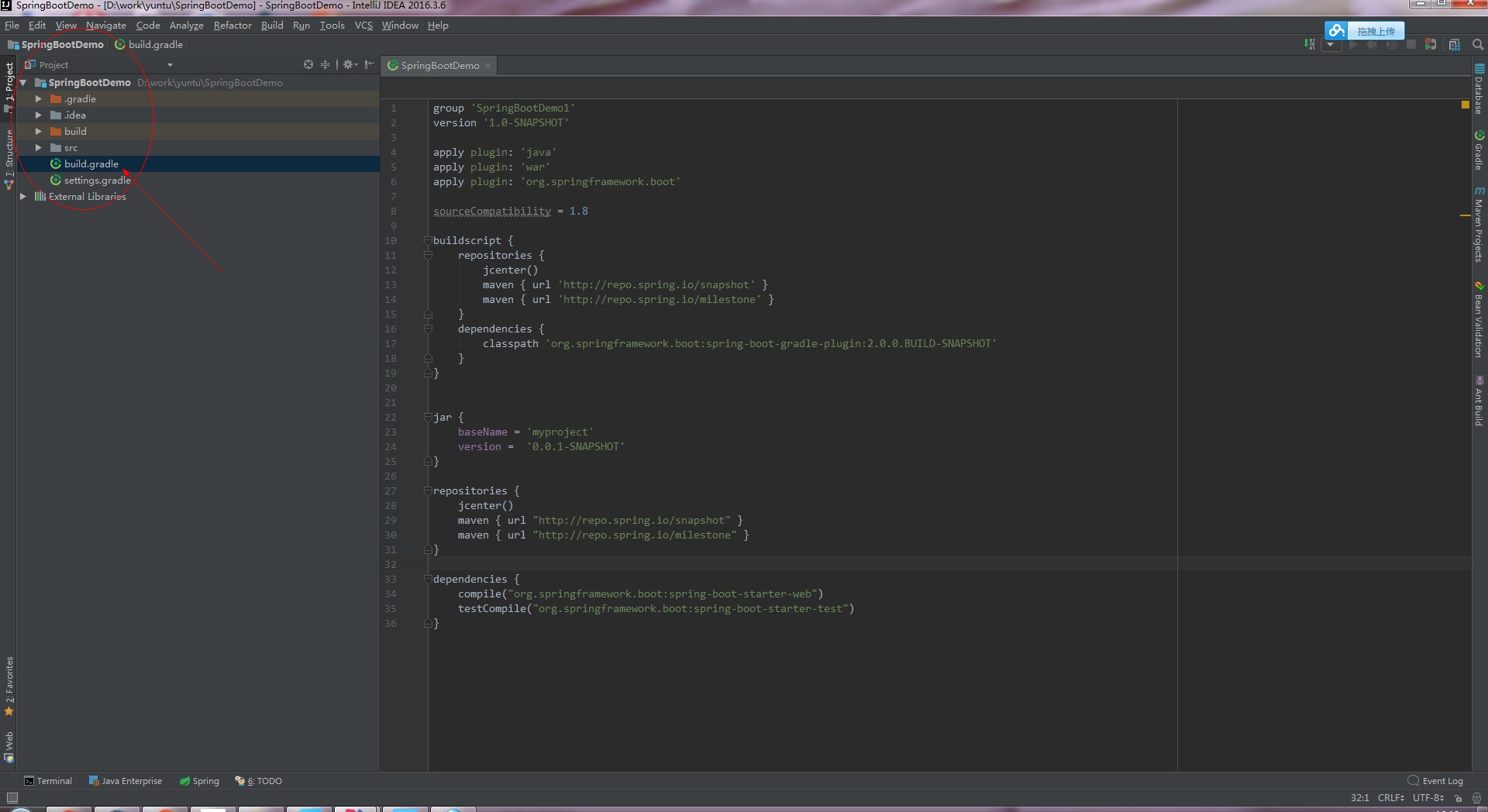Open Project Structure from the toolbar
Screen dimensions: 1488x812
tap(1455, 44)
